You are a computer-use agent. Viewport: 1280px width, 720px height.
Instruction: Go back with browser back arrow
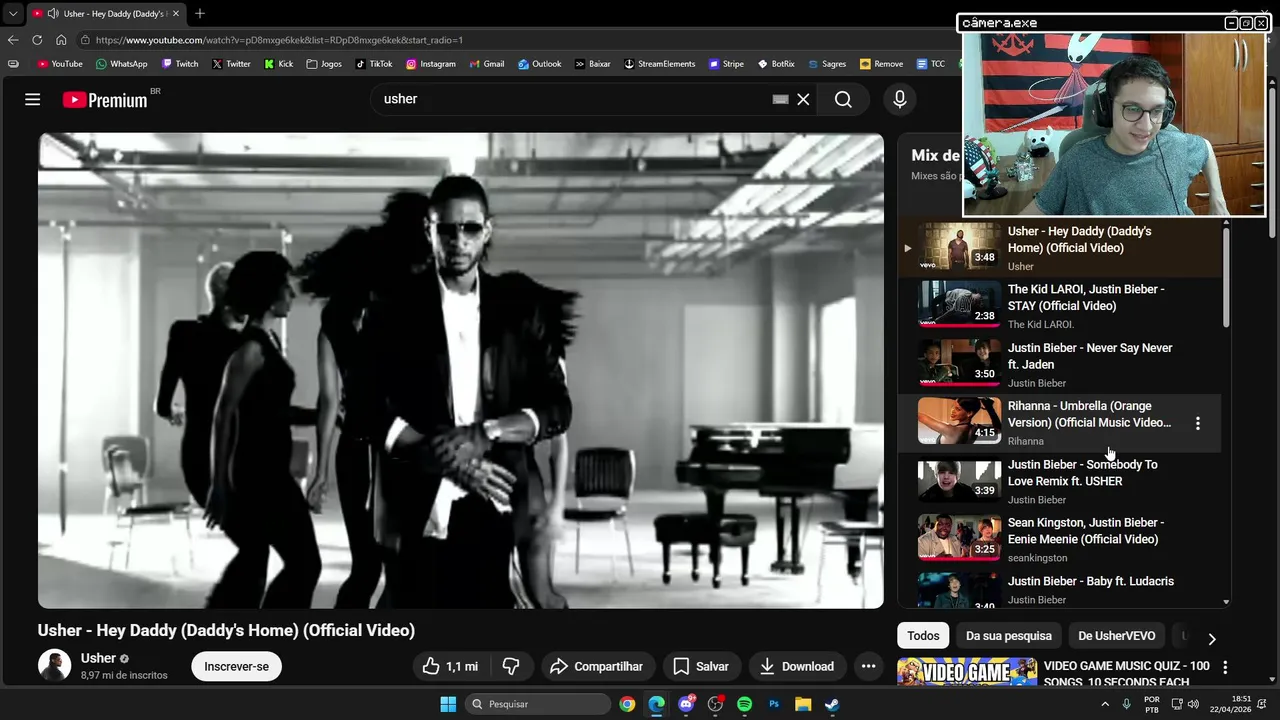pos(13,40)
